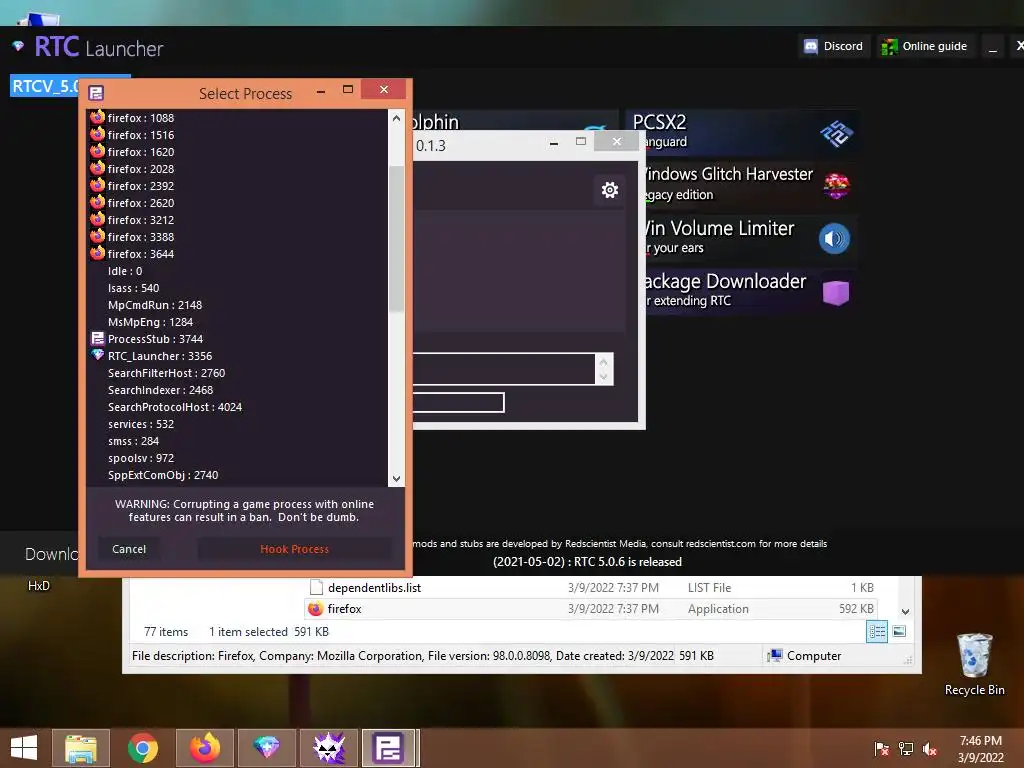Select SearchIndexer : 2468 process entry
This screenshot has height=768, width=1024.
[x=238, y=390]
